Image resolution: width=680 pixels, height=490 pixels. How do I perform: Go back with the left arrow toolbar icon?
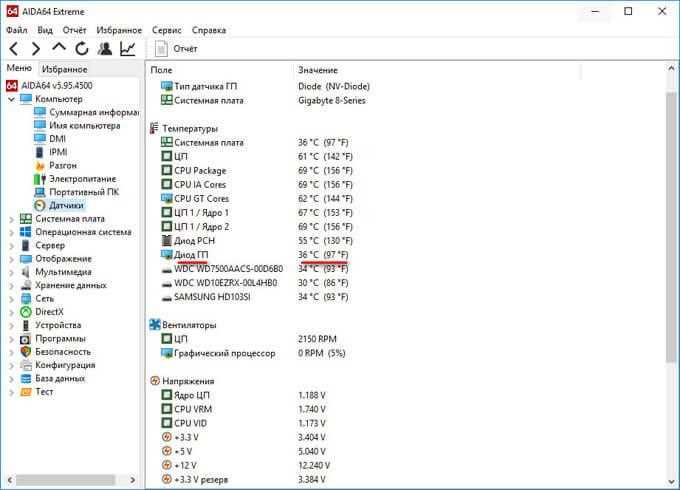[14, 49]
